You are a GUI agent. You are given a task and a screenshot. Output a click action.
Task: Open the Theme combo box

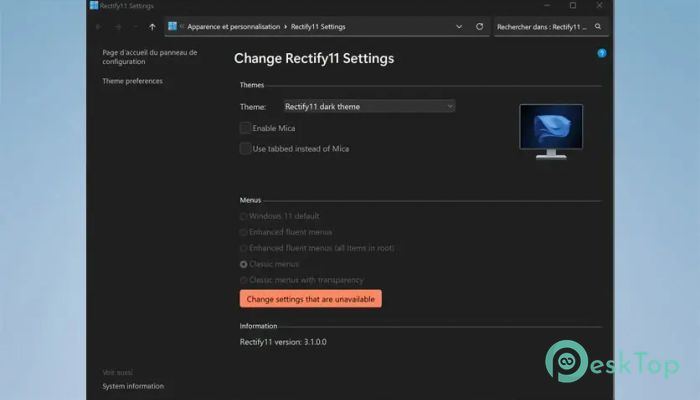pos(369,106)
